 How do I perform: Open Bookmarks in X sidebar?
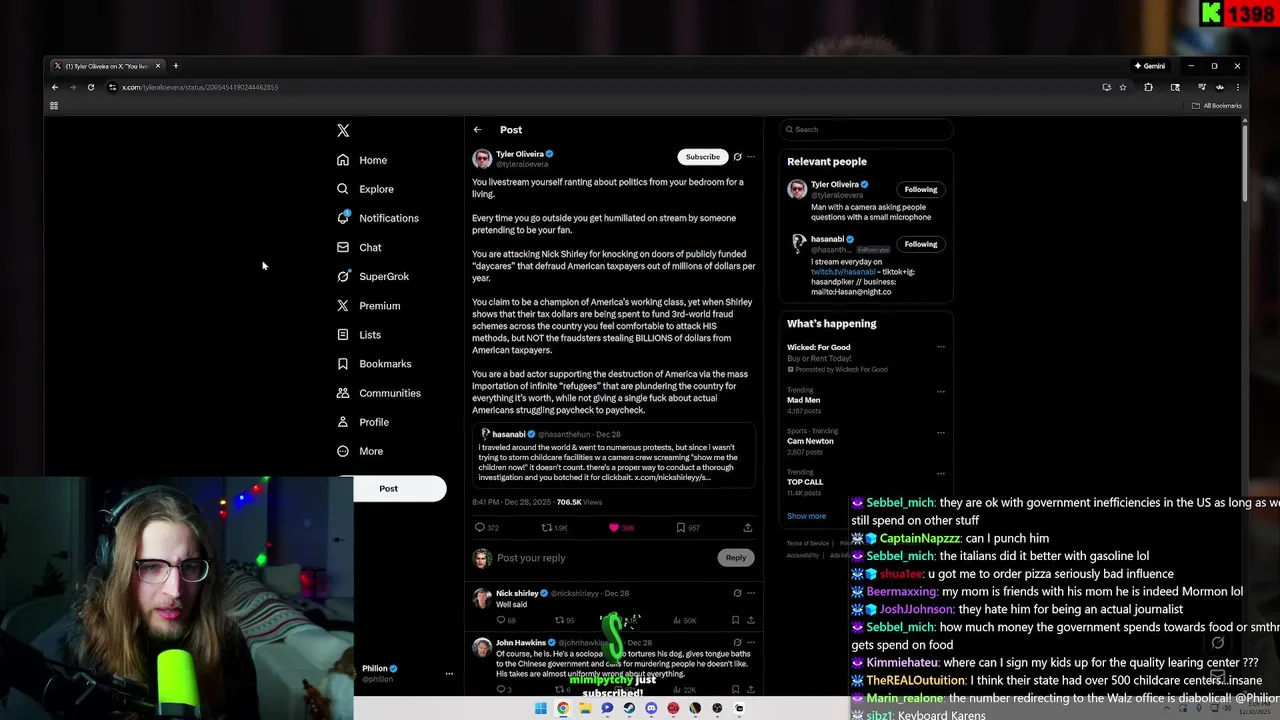click(x=374, y=364)
